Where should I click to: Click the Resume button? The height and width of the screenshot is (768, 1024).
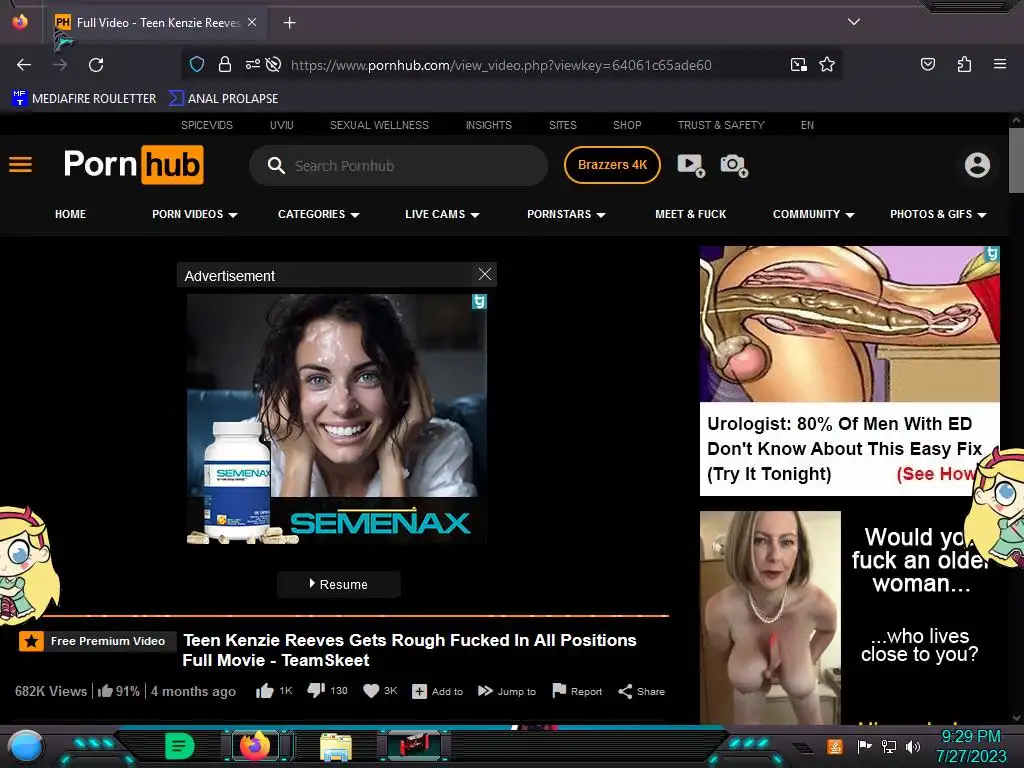[338, 584]
